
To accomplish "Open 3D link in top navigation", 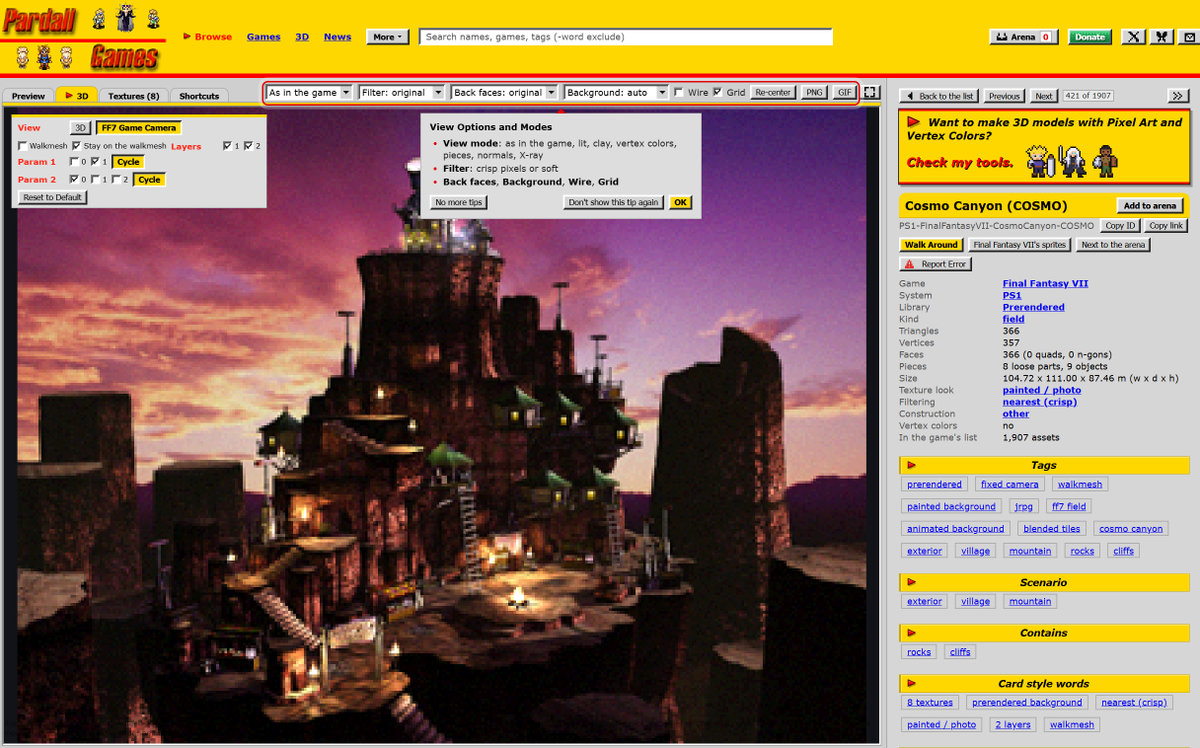I will [302, 37].
